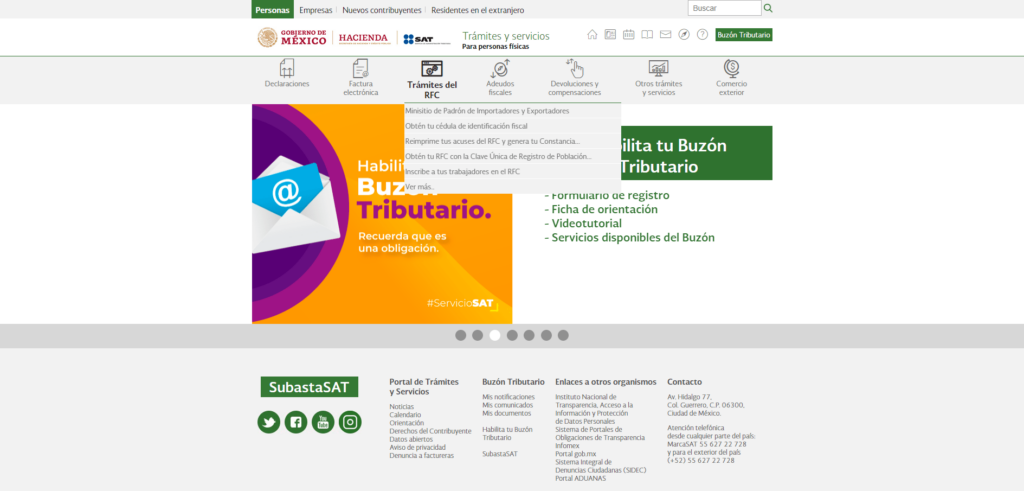Open the Datos abiertos footer link
Image resolution: width=1024 pixels, height=491 pixels.
pyautogui.click(x=411, y=439)
